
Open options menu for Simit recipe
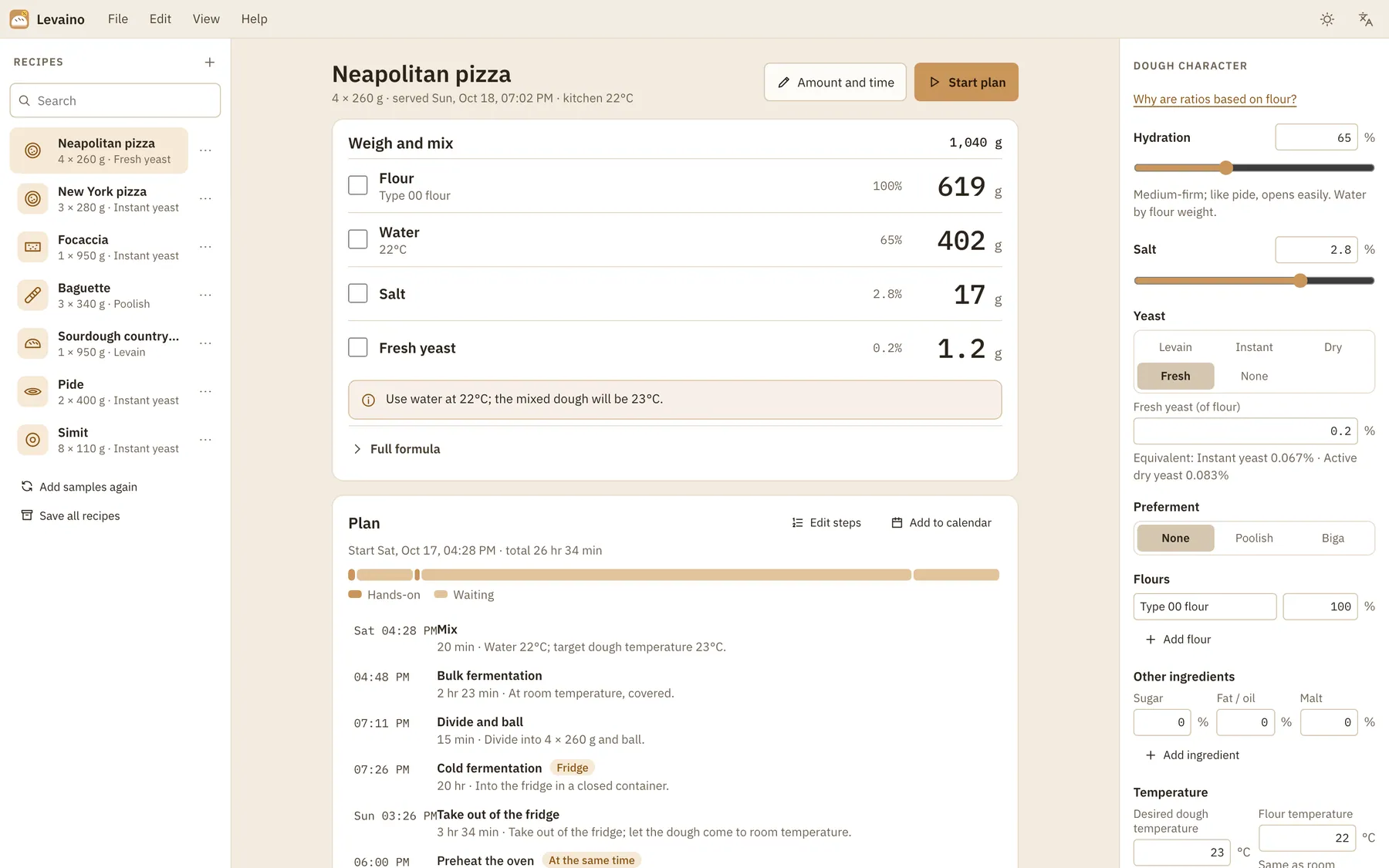click(x=205, y=440)
